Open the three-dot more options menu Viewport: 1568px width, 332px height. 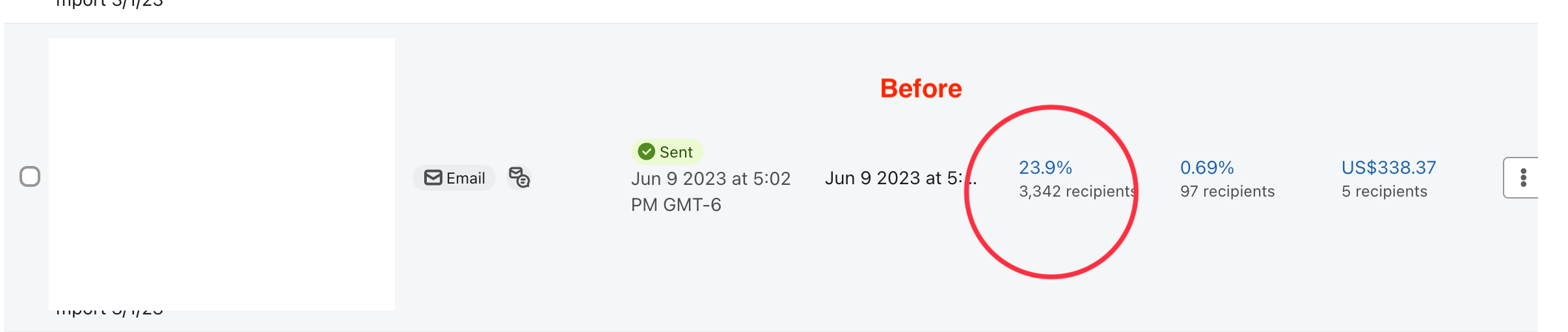[x=1522, y=178]
